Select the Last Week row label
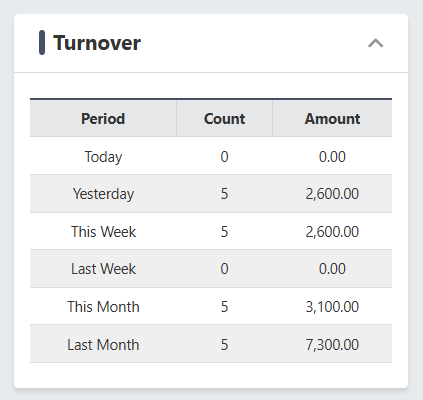423x400 pixels. pos(103,269)
